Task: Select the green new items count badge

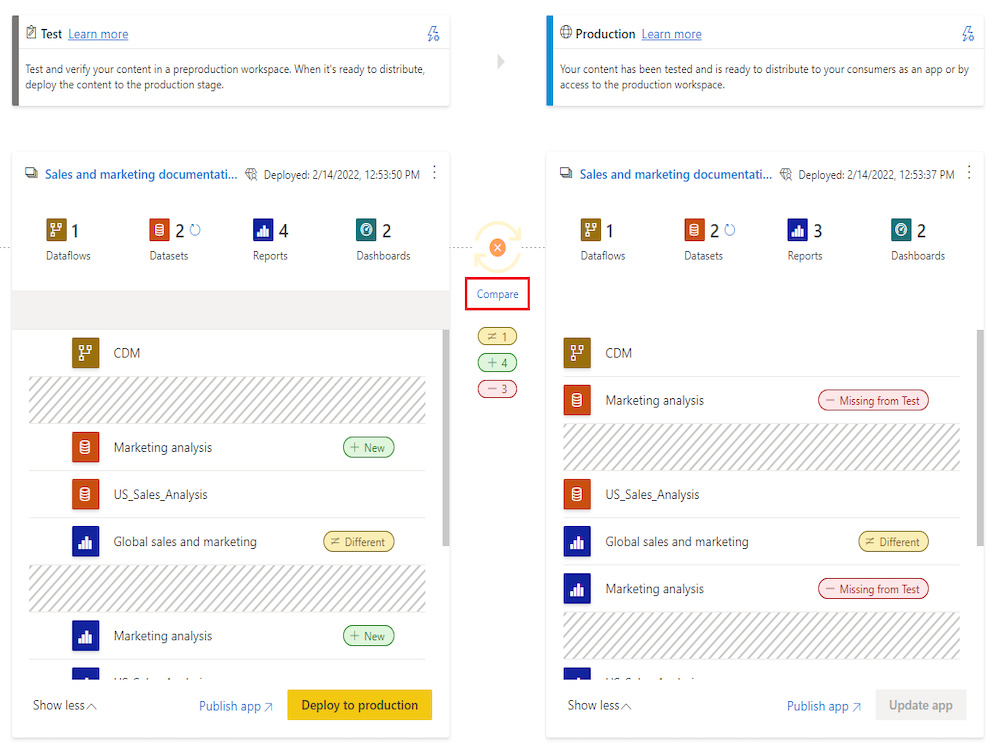Action: 497,362
